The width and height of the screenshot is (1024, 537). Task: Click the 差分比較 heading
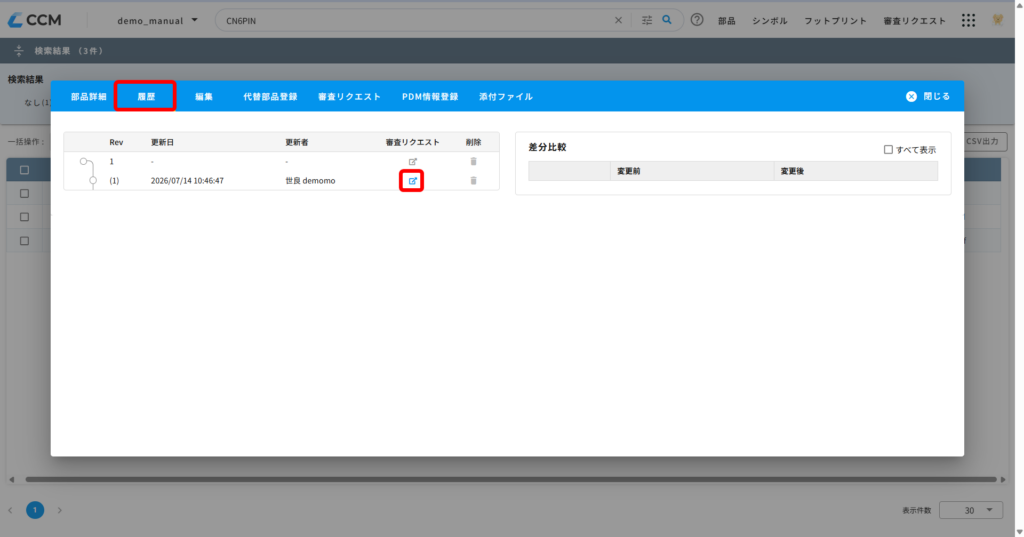tap(547, 148)
